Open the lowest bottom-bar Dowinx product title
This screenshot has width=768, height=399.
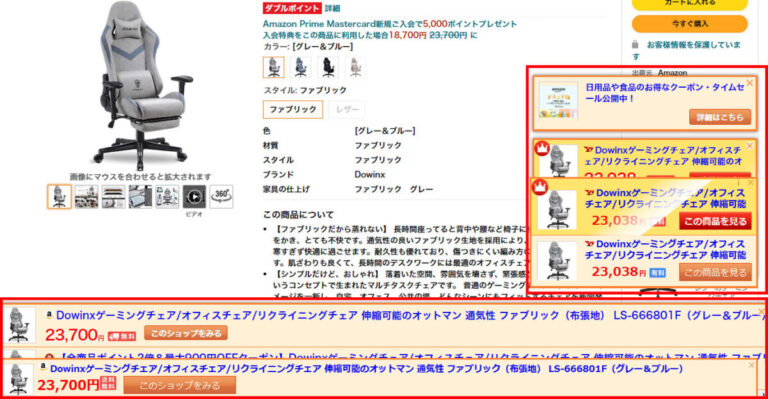pos(366,369)
